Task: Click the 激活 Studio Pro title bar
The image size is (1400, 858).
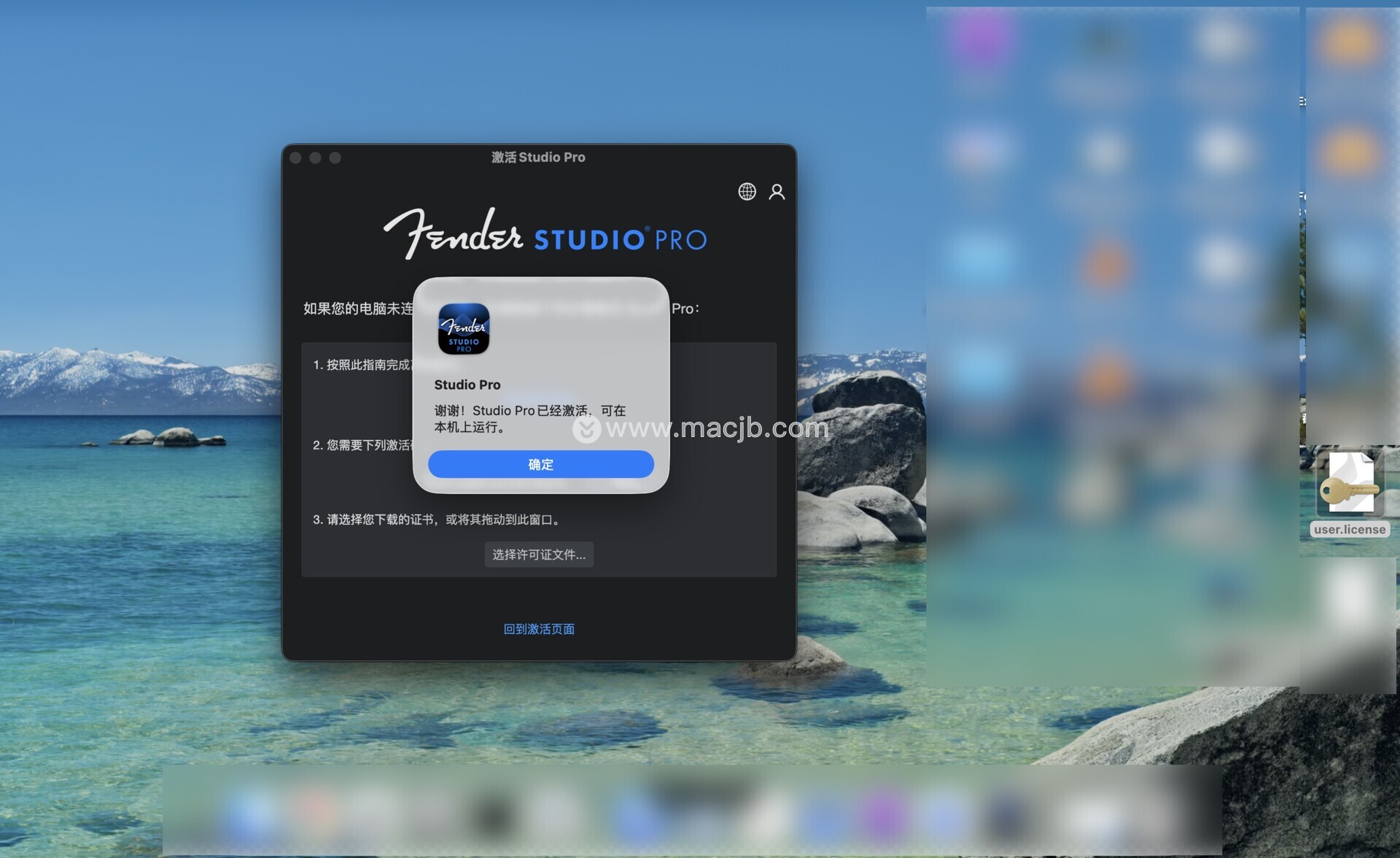Action: [x=538, y=158]
